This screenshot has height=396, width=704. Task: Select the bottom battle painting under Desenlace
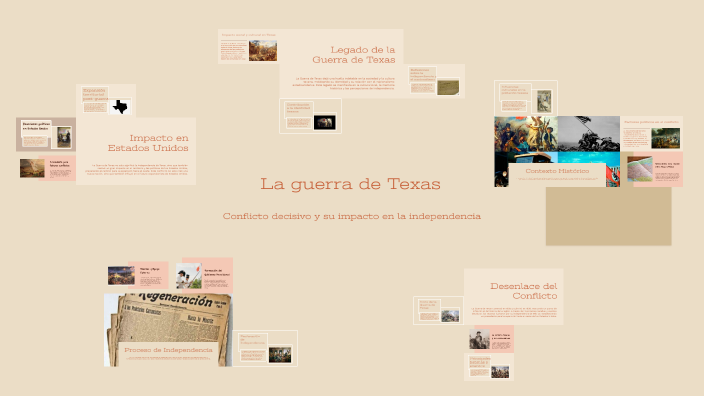(x=500, y=372)
